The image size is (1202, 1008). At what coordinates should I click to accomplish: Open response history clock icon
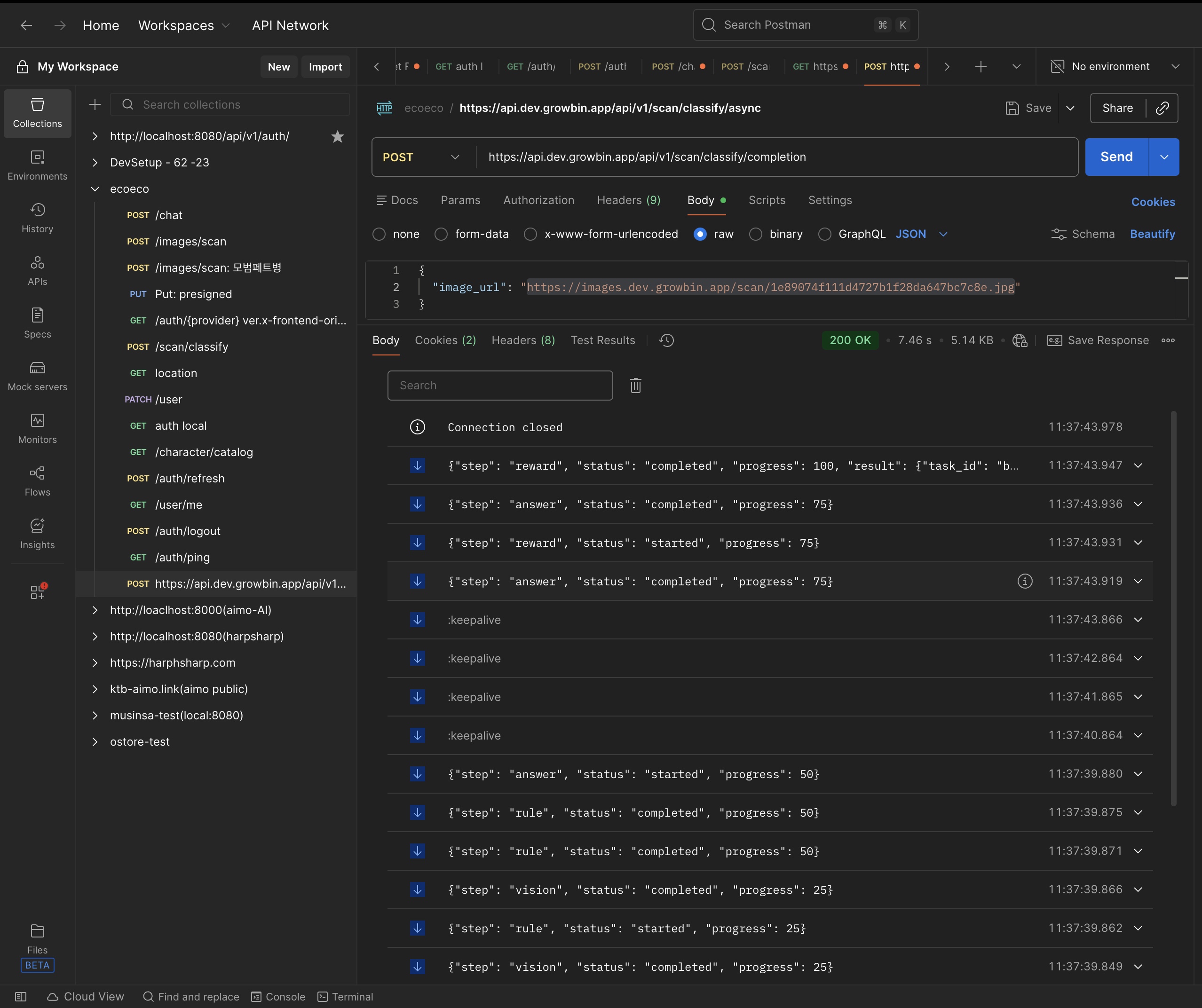[x=666, y=340]
